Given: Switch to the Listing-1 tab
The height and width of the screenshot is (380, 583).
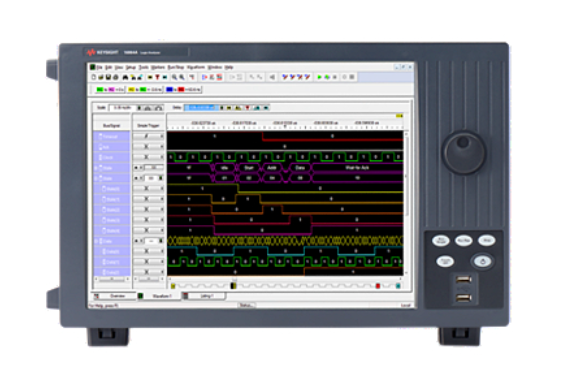Looking at the screenshot, I should [204, 296].
